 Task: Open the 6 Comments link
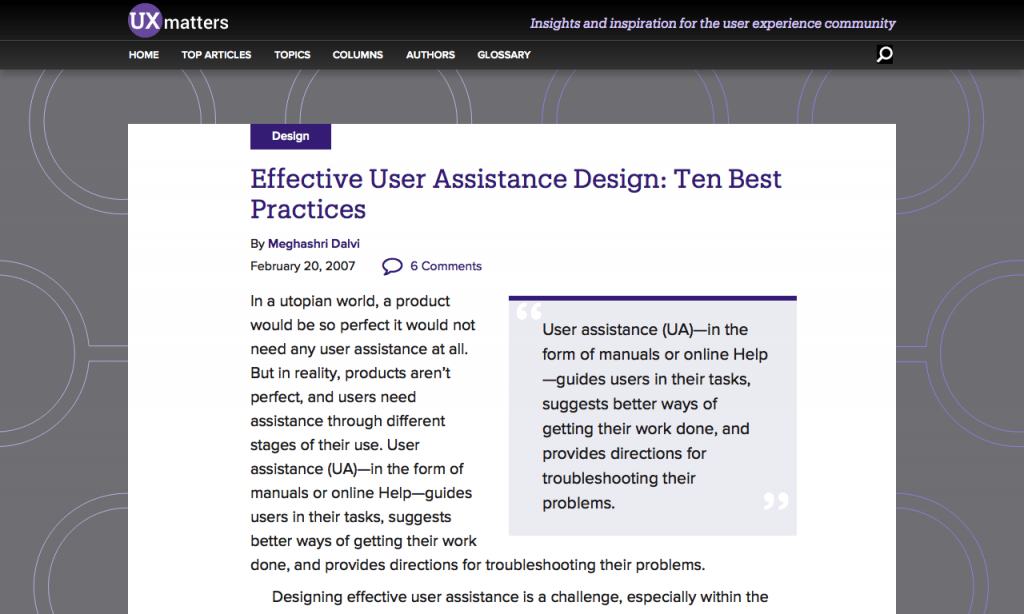click(445, 266)
